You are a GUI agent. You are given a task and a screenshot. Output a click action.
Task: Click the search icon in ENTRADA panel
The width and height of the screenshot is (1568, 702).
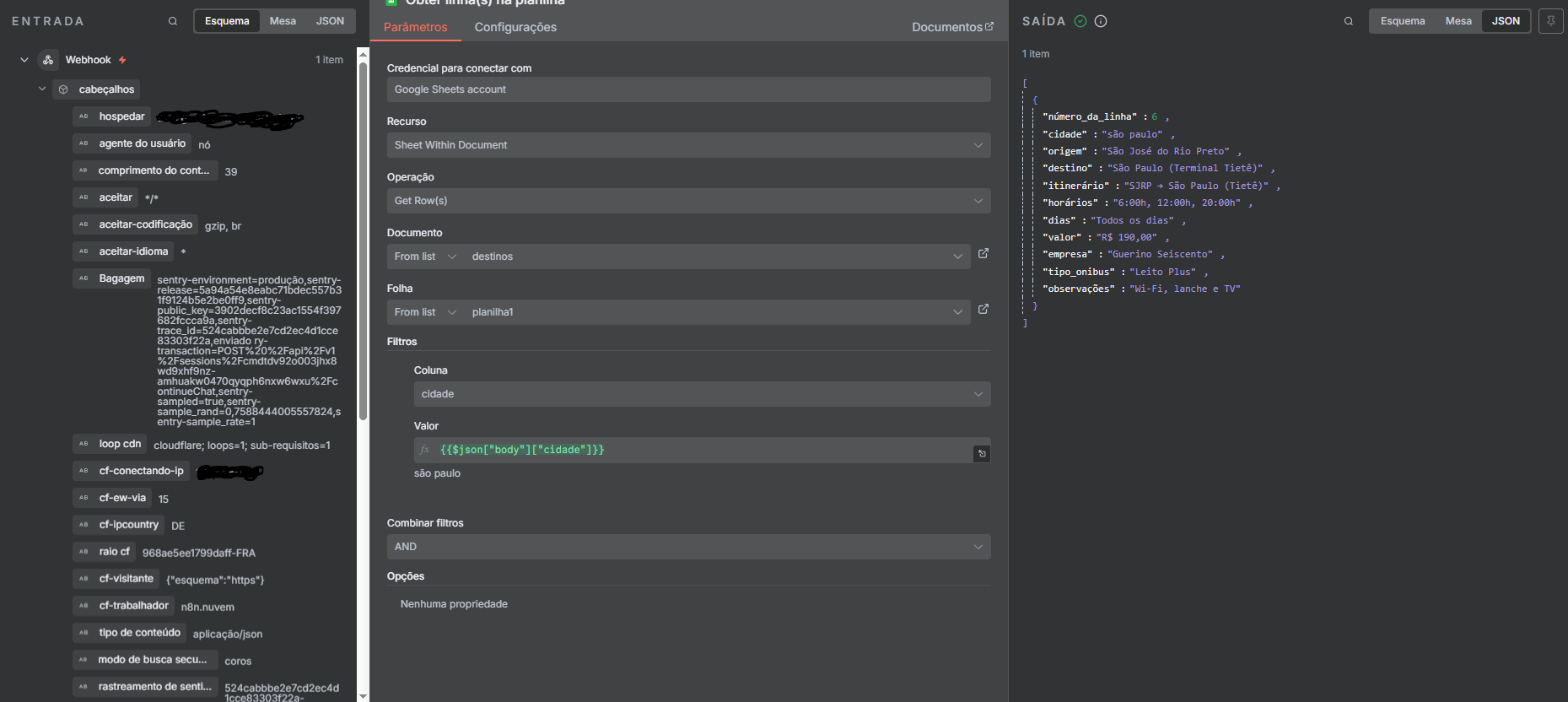pos(173,21)
